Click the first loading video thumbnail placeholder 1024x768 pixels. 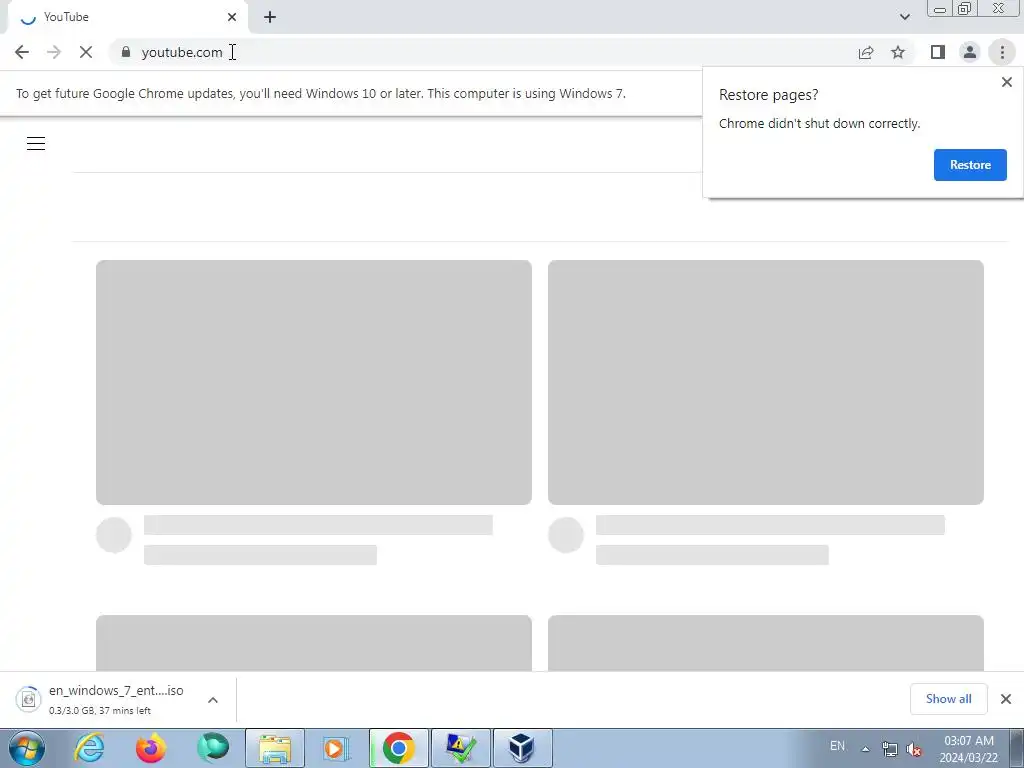[x=313, y=382]
